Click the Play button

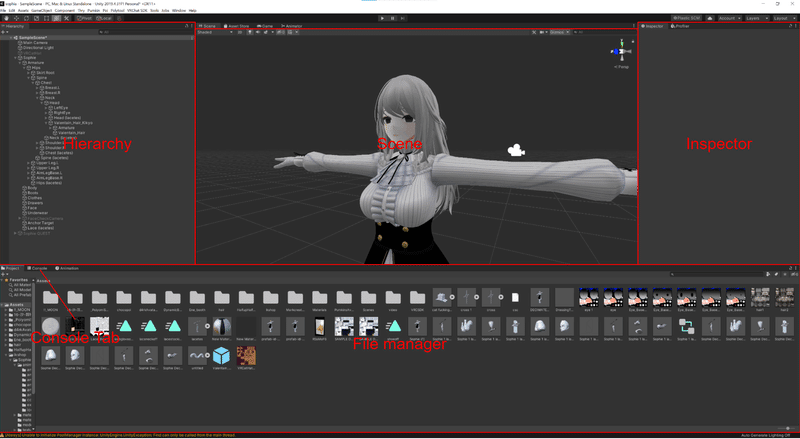point(382,18)
